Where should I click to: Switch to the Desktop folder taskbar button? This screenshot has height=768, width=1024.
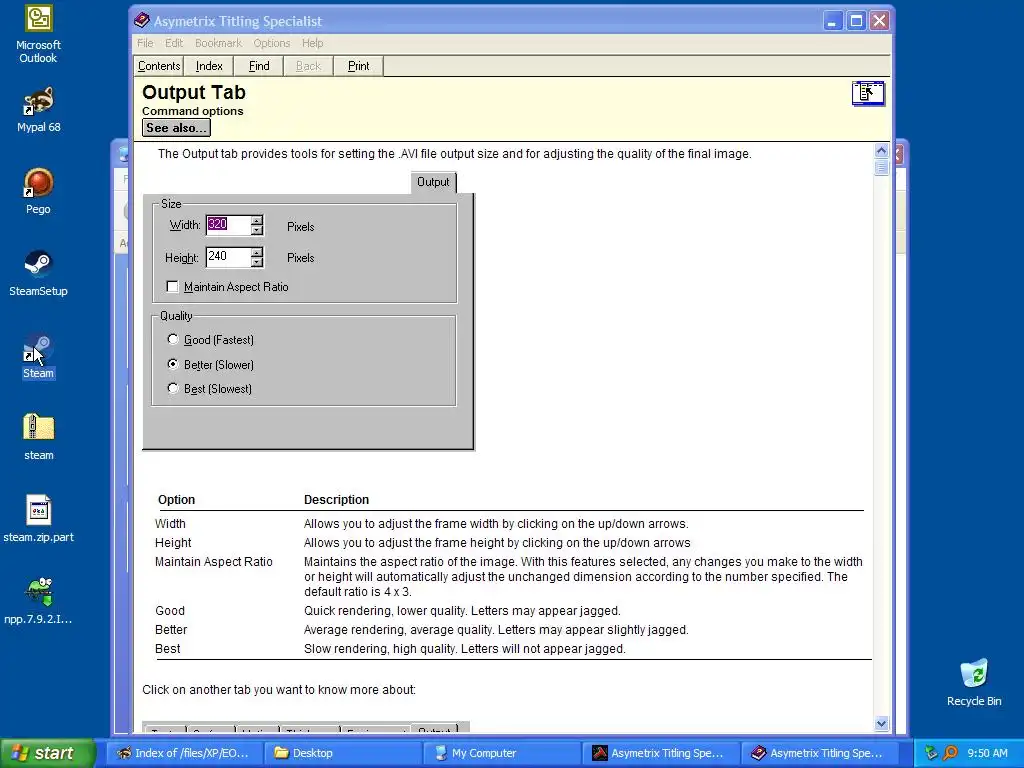344,753
